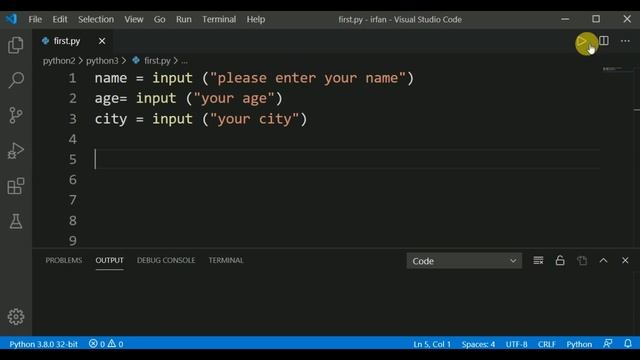Click the string "please enter your name"
The width and height of the screenshot is (640, 360).
coord(308,78)
